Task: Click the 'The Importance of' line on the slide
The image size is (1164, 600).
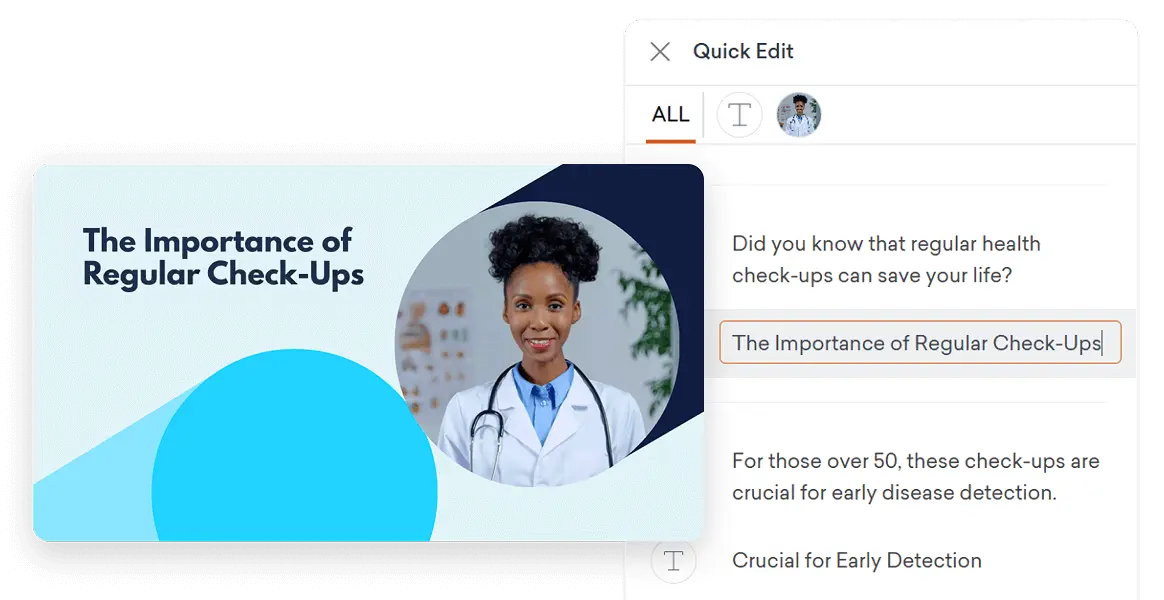Action: pyautogui.click(x=217, y=241)
